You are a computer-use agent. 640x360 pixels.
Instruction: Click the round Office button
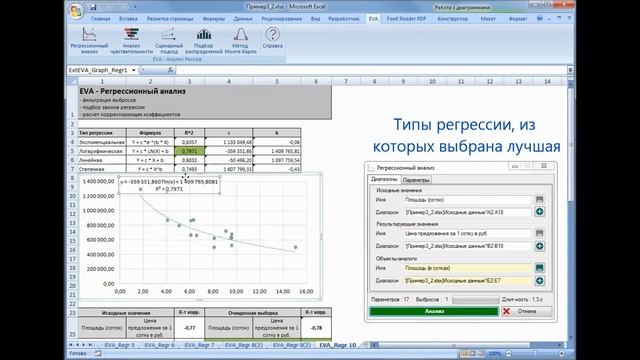[x=76, y=11]
